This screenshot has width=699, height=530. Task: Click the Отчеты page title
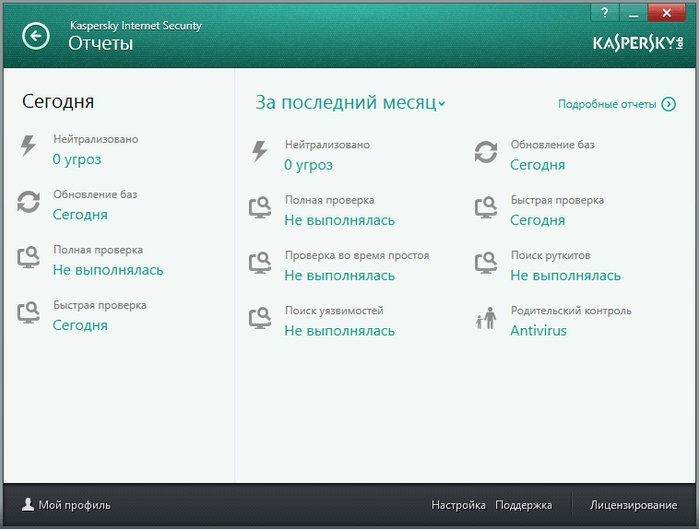[101, 44]
